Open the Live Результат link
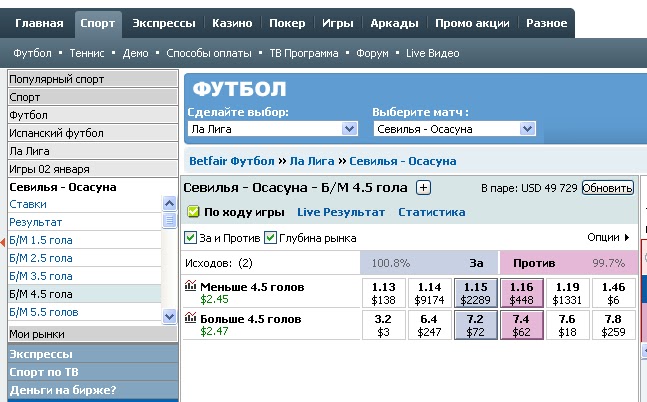This screenshot has width=647, height=402. pos(341,212)
